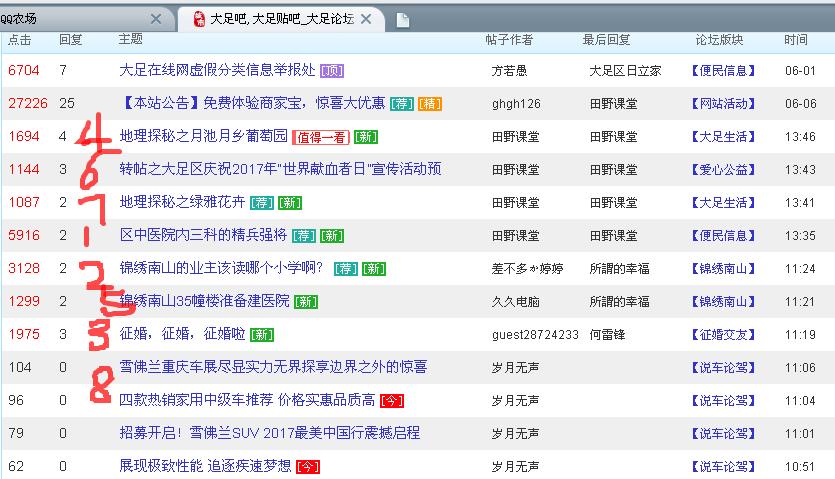Click the 荐 badge on 区中医院 post
835x479 pixels.
[x=304, y=236]
